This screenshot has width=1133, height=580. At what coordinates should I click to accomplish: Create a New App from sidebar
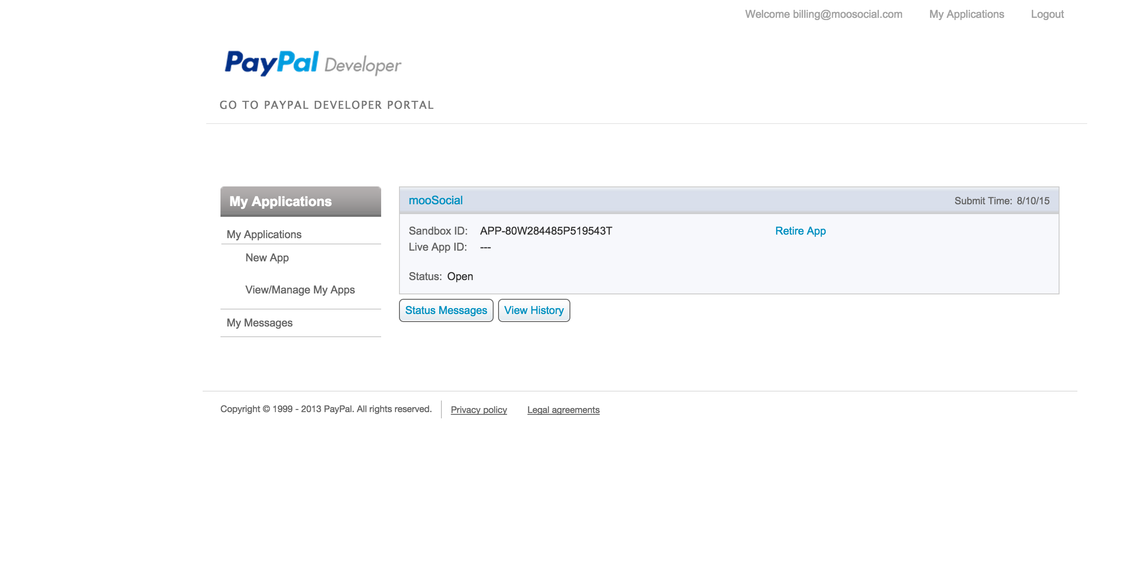[x=267, y=258]
